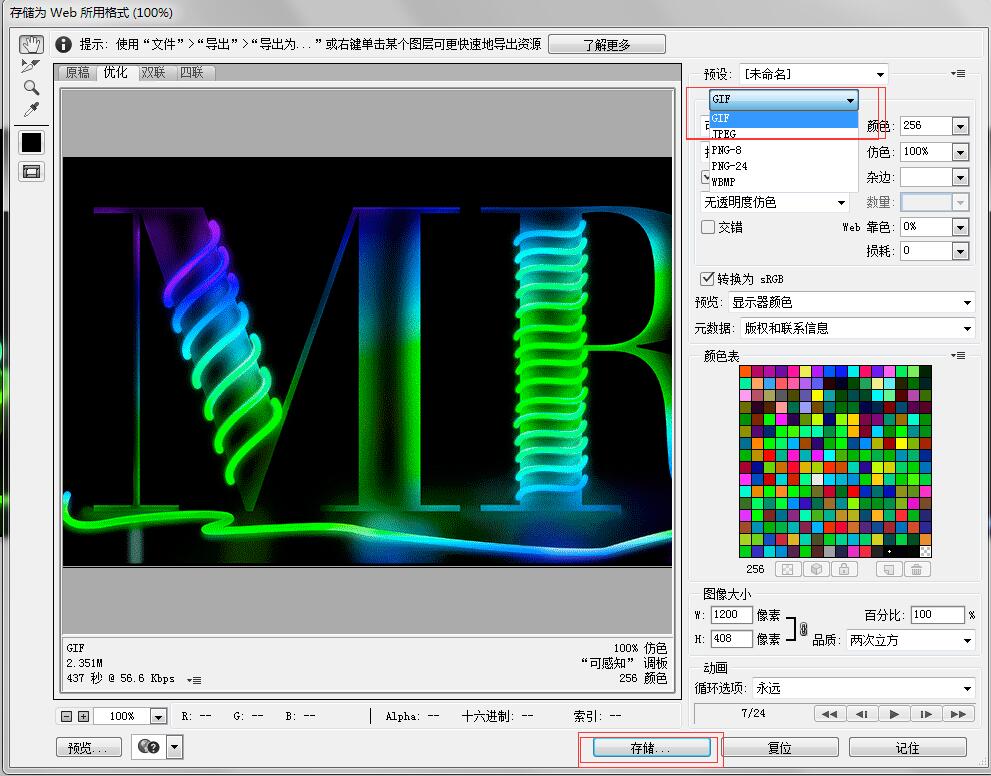This screenshot has height=776, width=991.
Task: Open the 颜色 colors count dropdown
Action: click(960, 126)
